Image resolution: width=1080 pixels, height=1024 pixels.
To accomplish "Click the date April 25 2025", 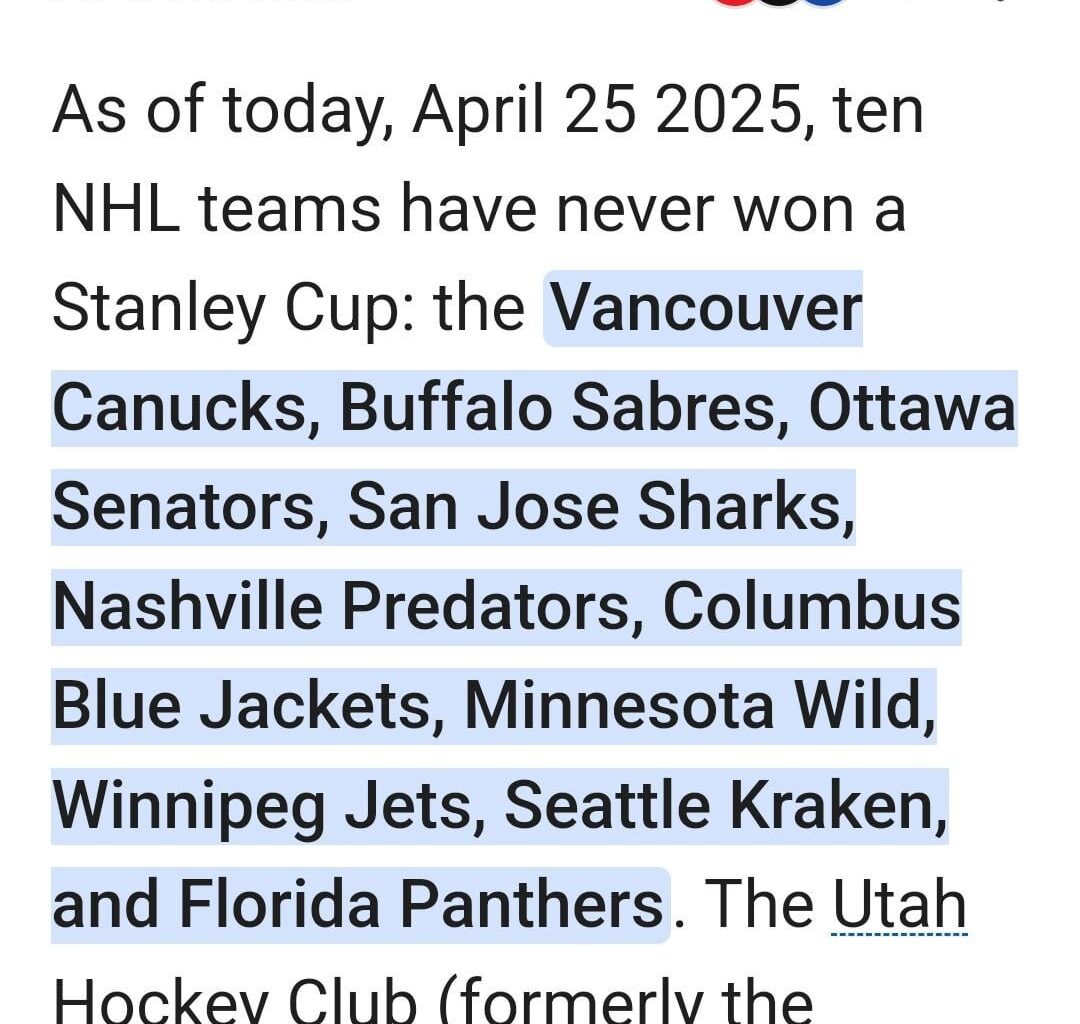I will 608,111.
